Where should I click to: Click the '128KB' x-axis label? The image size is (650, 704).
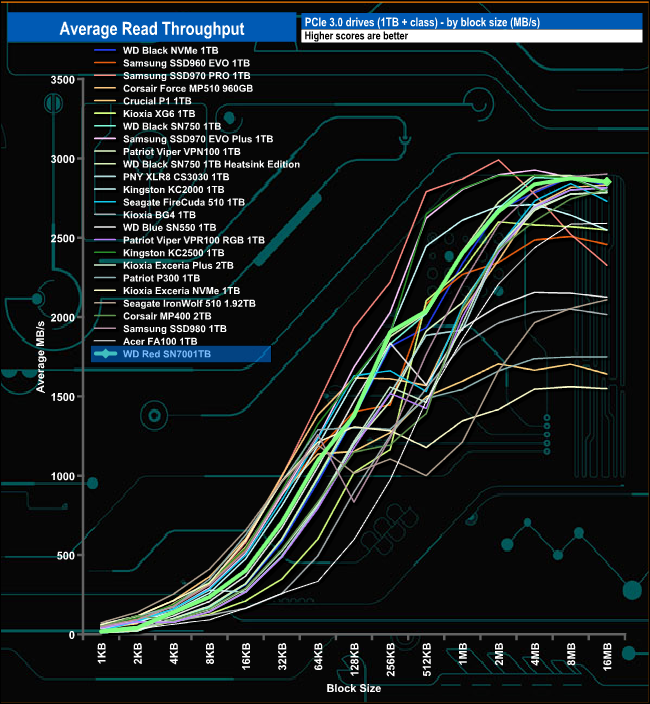354,660
